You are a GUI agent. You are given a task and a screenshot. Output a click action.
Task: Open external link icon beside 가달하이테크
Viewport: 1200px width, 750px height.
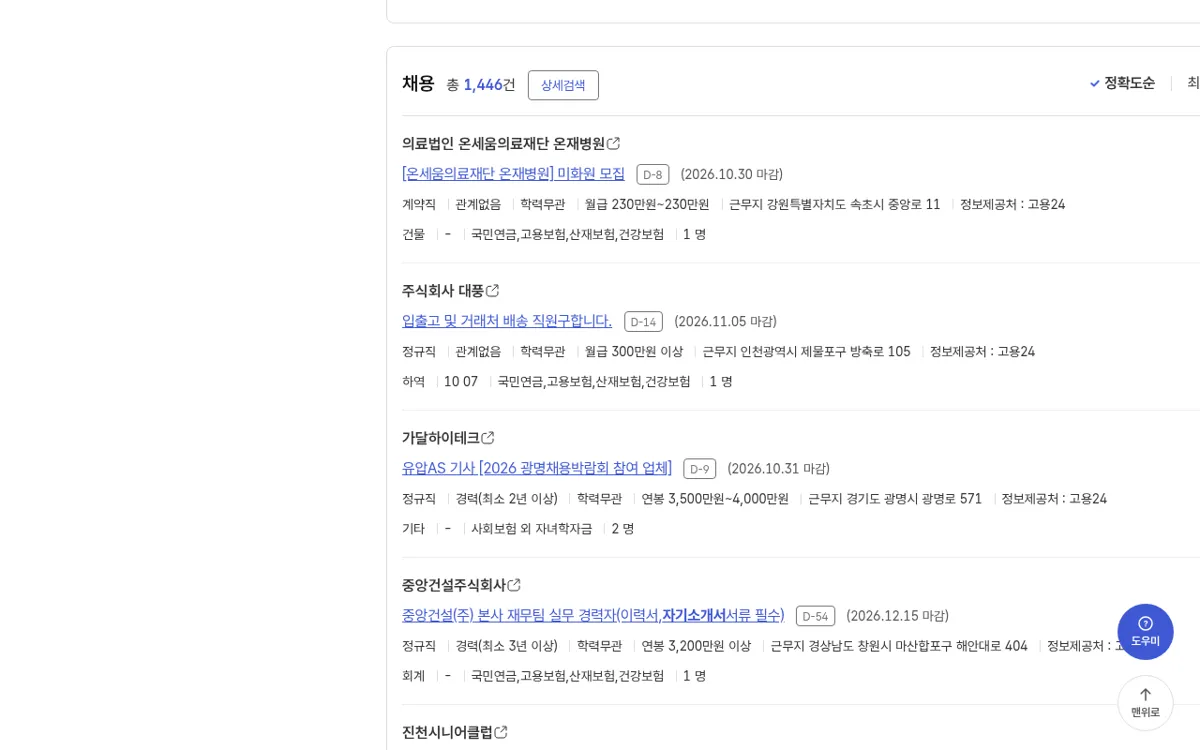[488, 438]
